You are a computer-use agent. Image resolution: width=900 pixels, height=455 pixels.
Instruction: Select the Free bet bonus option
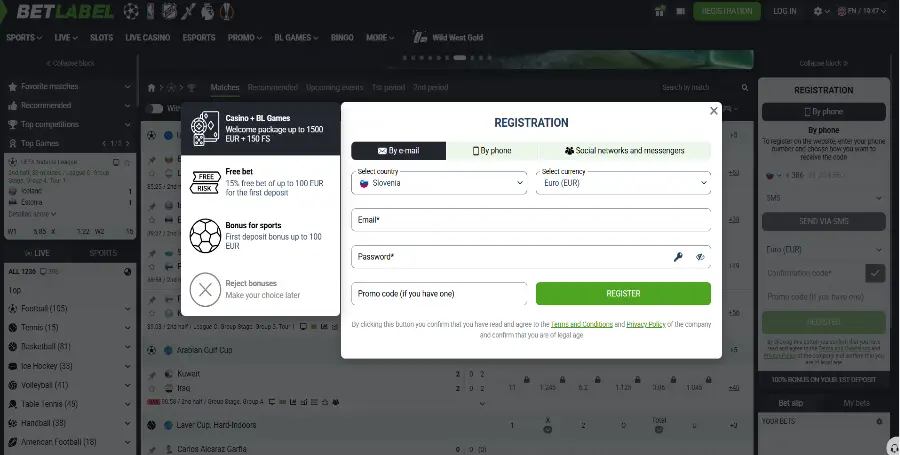tap(261, 182)
